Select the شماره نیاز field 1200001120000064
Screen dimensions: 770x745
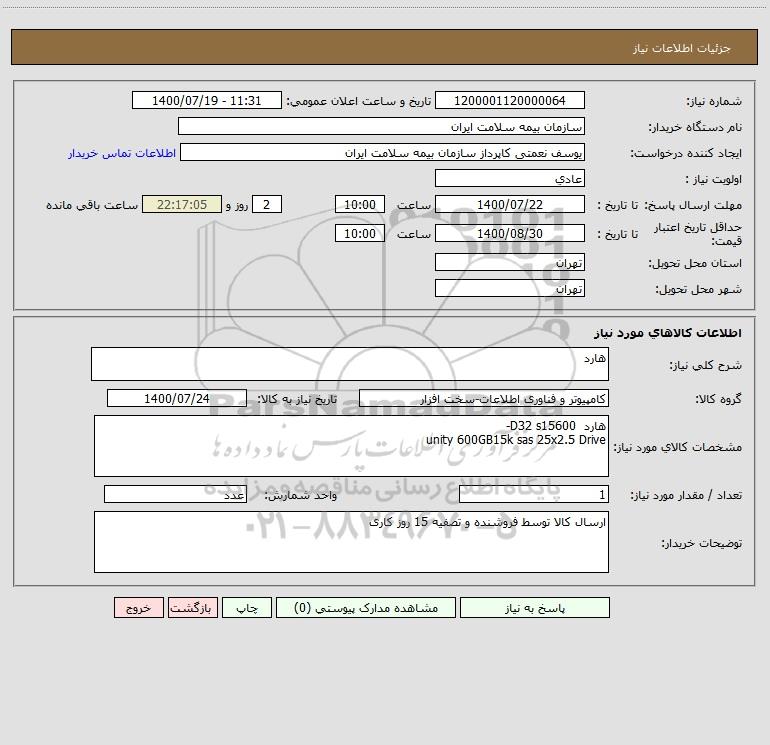(x=510, y=100)
